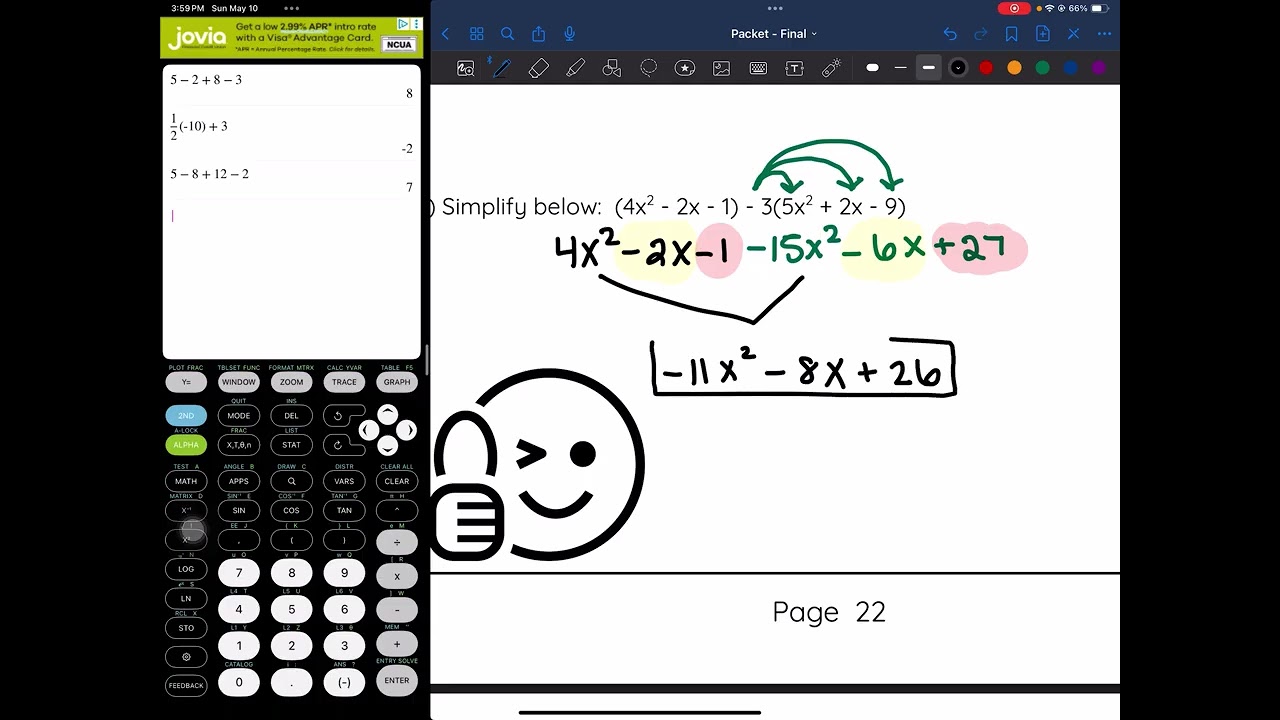Close the pen editing toolbar
This screenshot has height=720, width=1280.
tap(1073, 34)
